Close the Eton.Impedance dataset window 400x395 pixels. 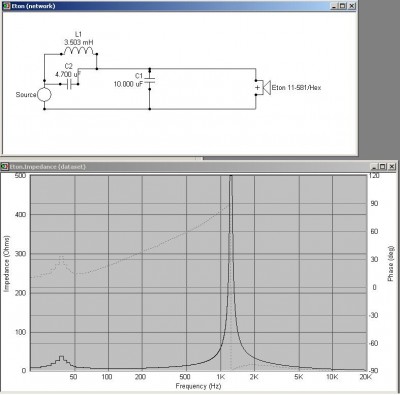click(392, 166)
